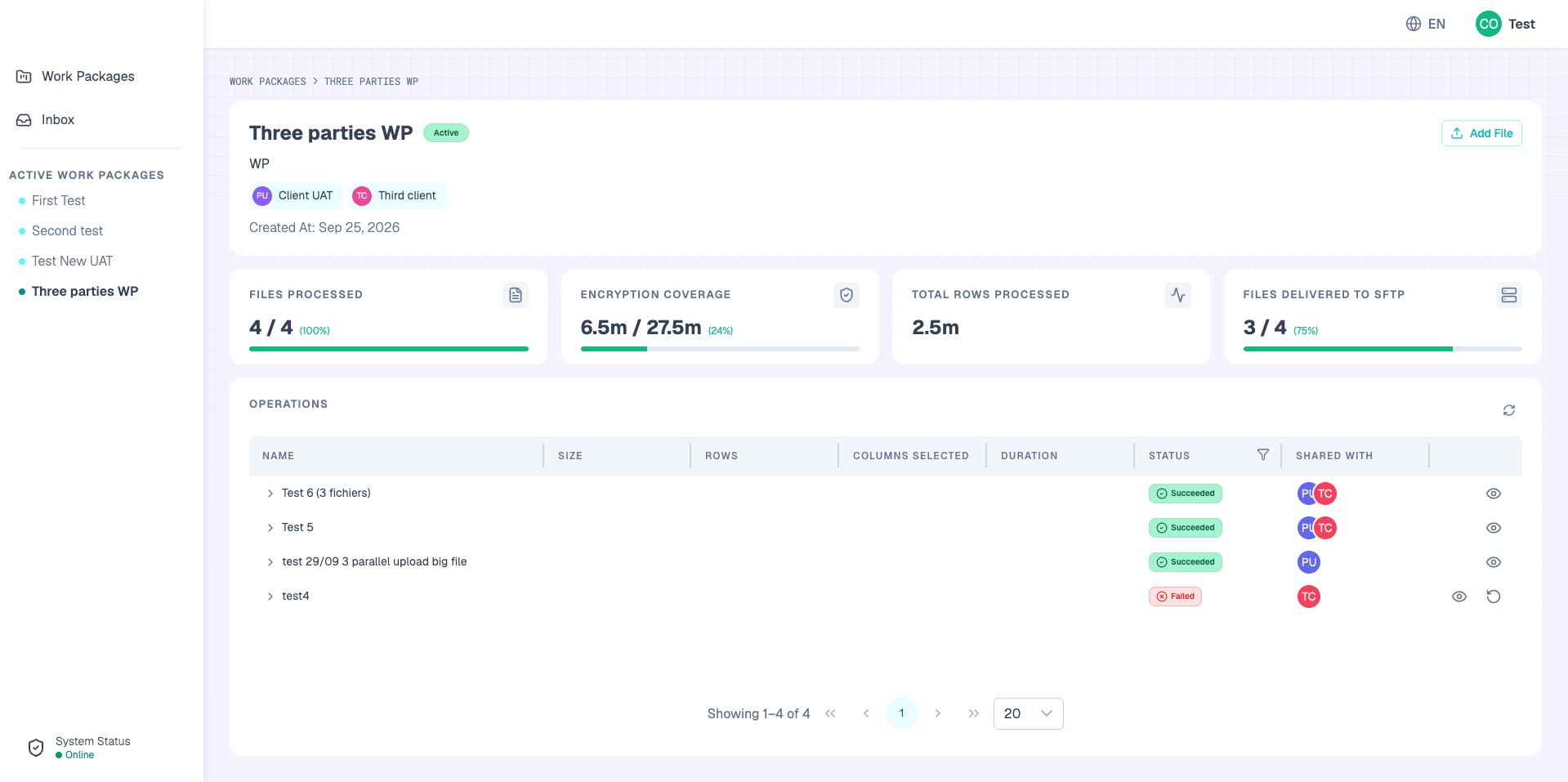The width and height of the screenshot is (1568, 782).
Task: Click TC avatar in test4 row
Action: pyautogui.click(x=1309, y=597)
